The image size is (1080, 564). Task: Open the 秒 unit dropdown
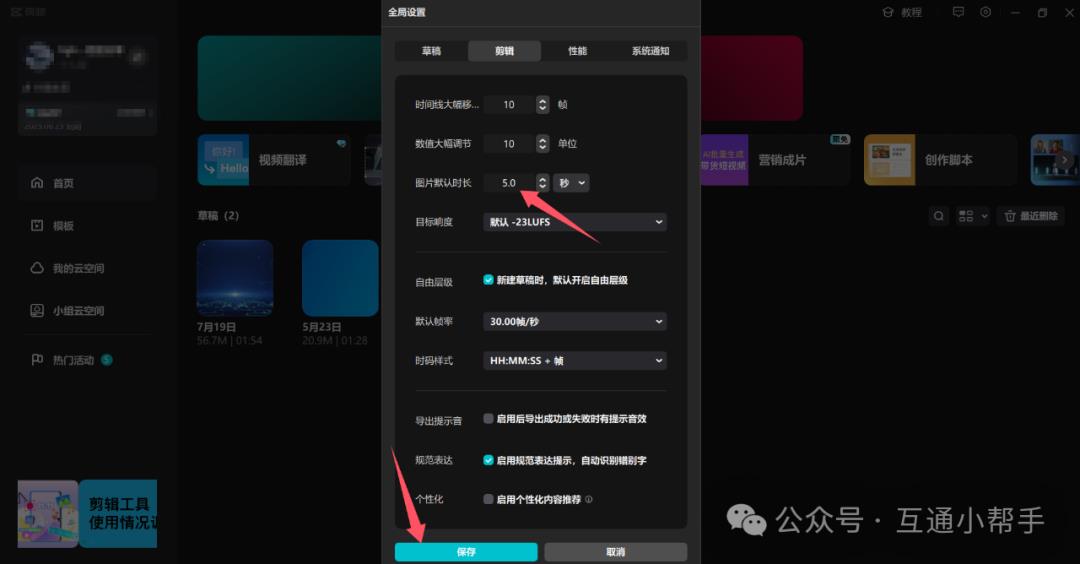pos(571,183)
